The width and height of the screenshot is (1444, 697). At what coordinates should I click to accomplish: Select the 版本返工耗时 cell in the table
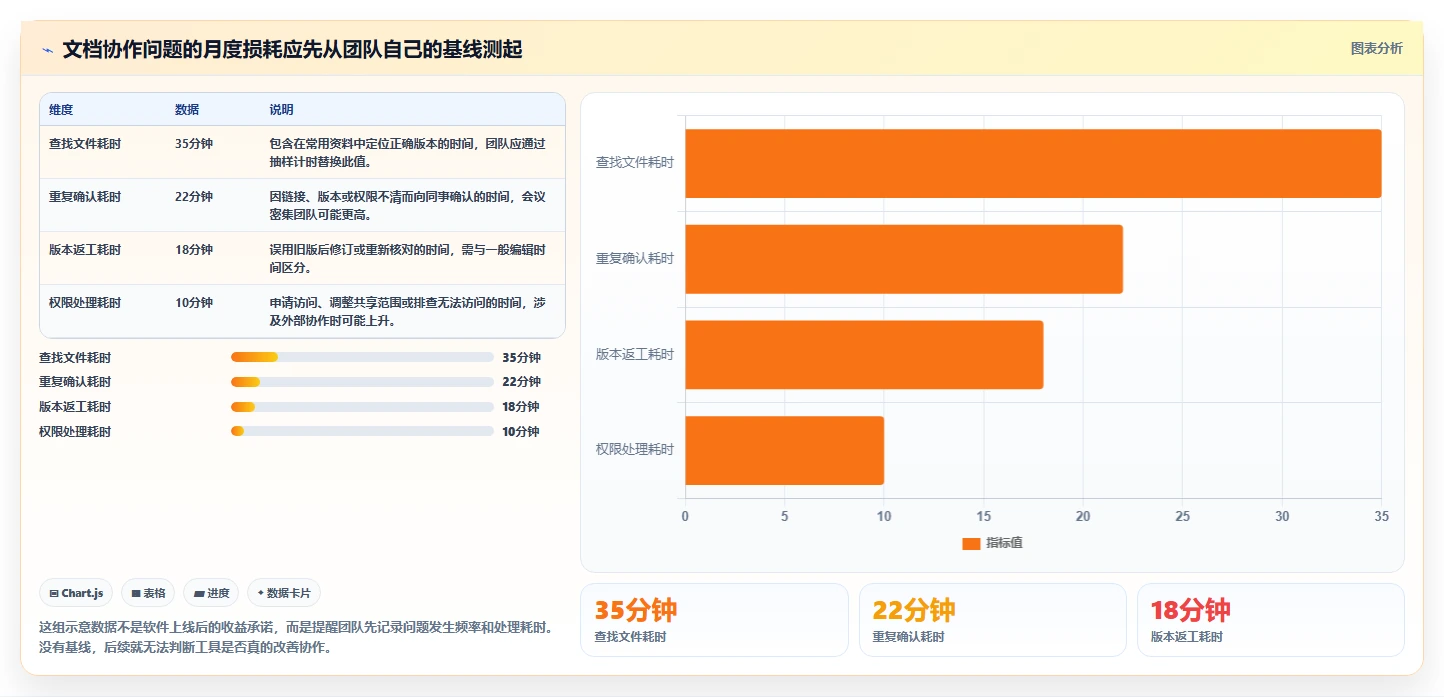pyautogui.click(x=85, y=250)
